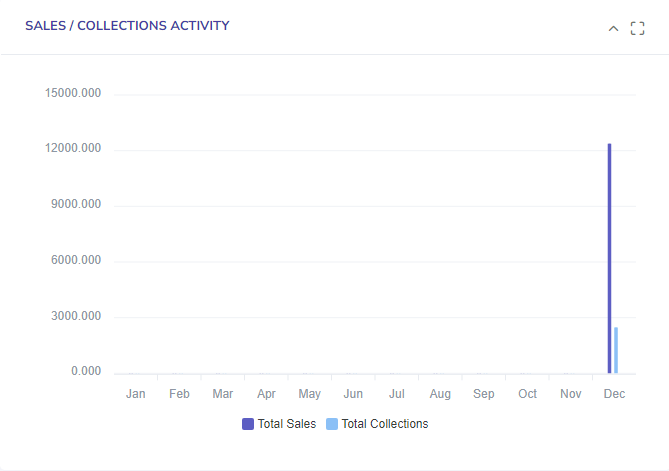Click the Dec month axis label
This screenshot has height=471, width=669.
614,394
